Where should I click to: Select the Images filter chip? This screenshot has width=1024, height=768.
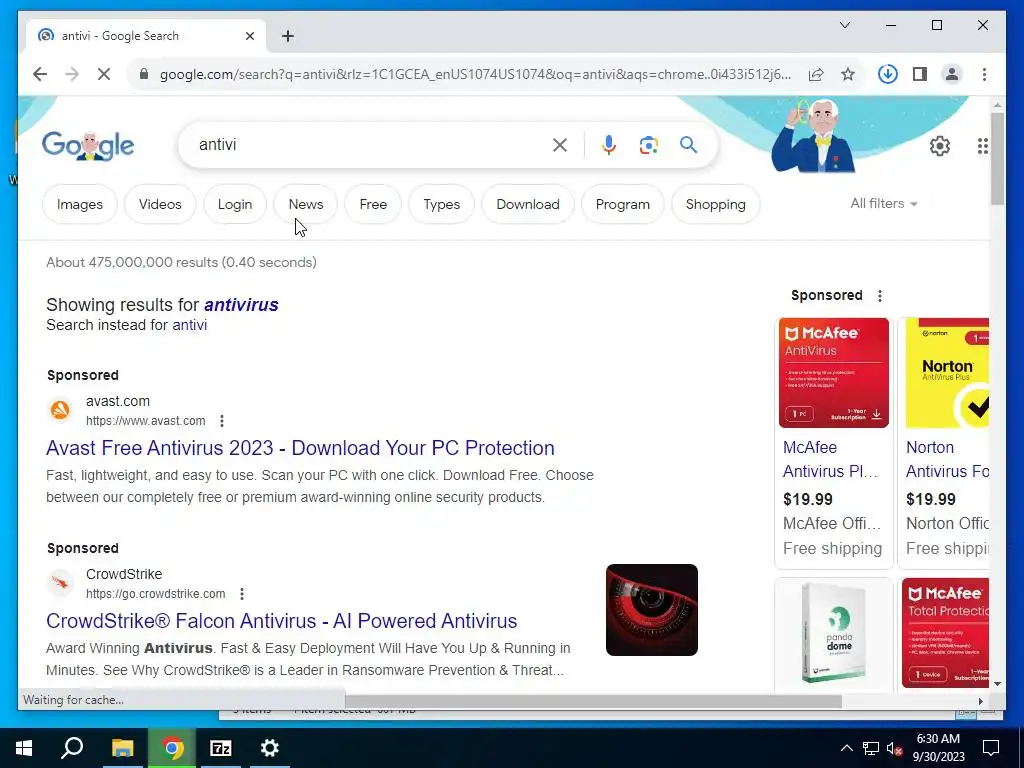pos(80,204)
